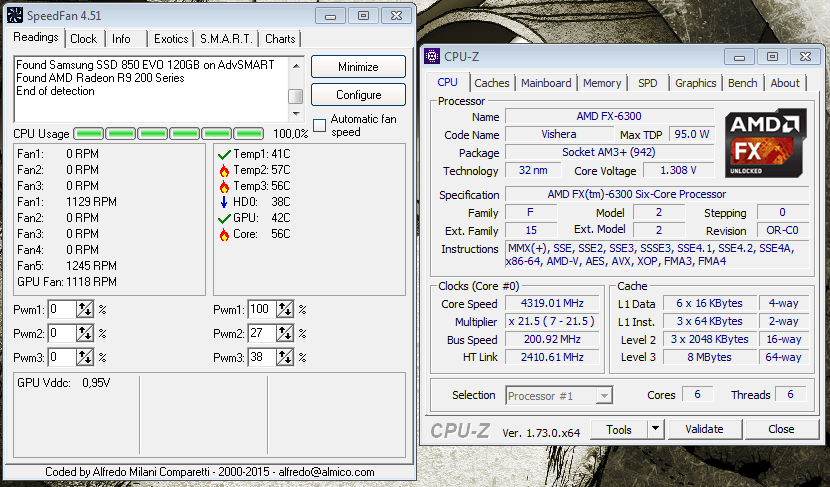Click the Tools button in CPU-Z

tap(619, 429)
